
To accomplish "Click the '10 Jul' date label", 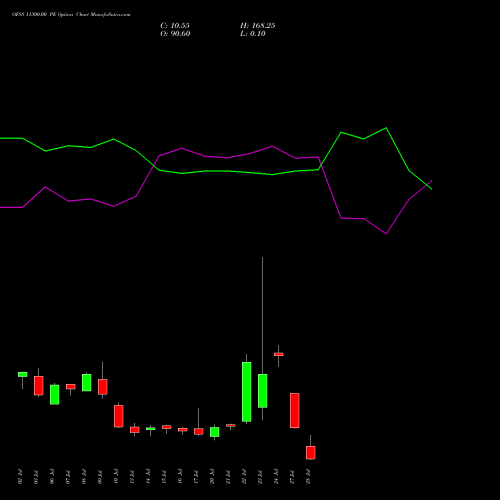I will point(116,477).
